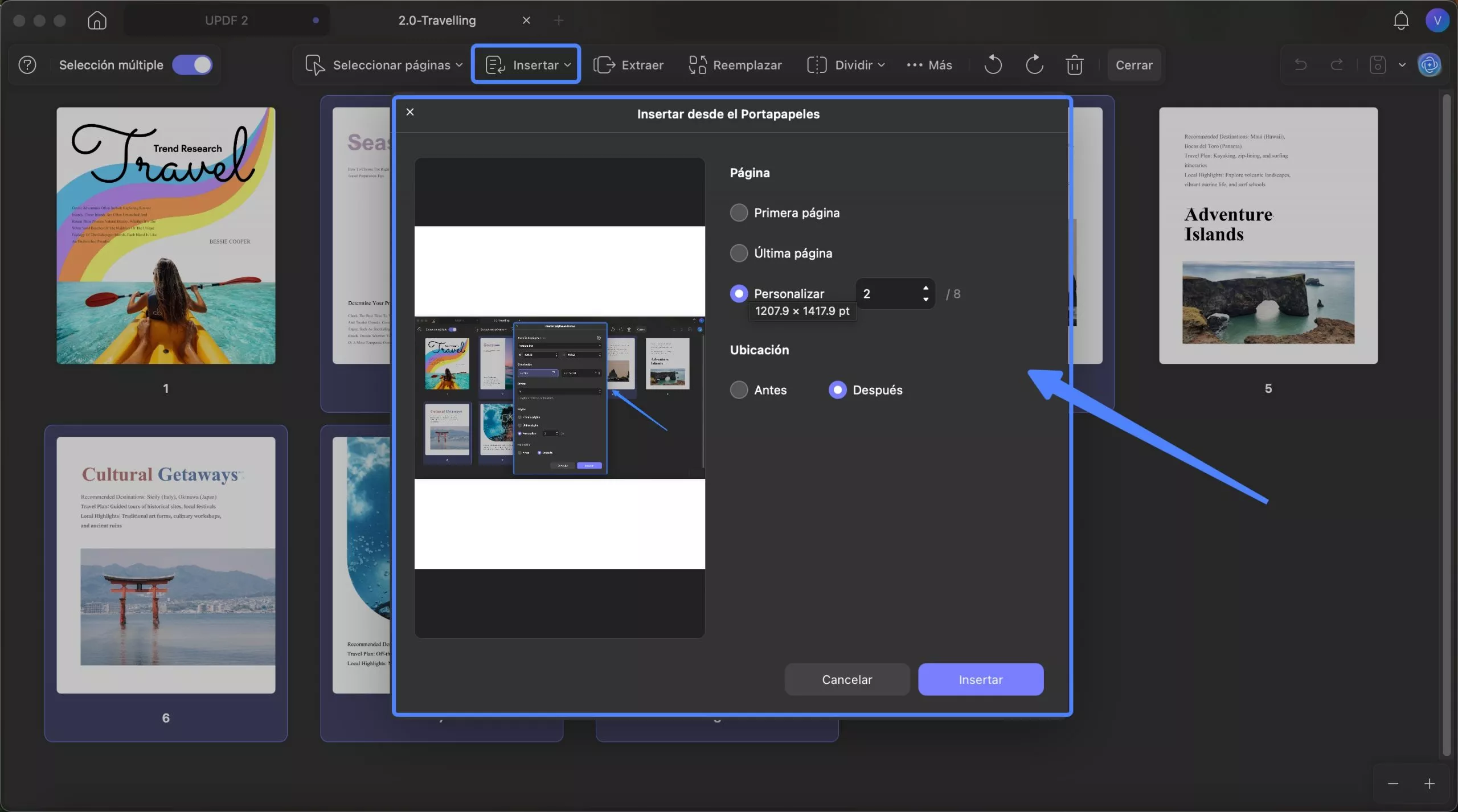The image size is (1458, 812).
Task: Open the Más options menu
Action: click(929, 65)
